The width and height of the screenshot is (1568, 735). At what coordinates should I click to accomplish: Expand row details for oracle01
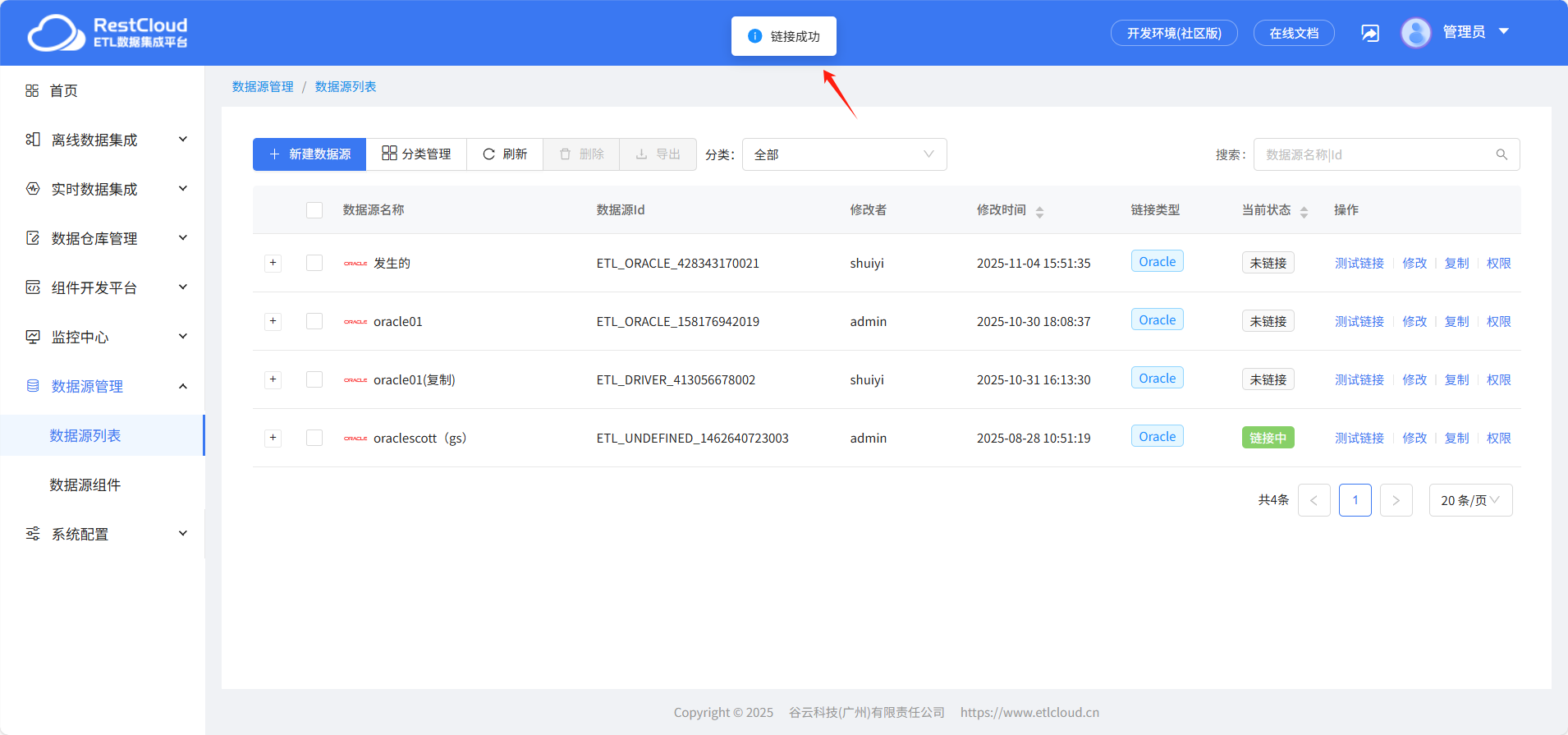[x=273, y=321]
